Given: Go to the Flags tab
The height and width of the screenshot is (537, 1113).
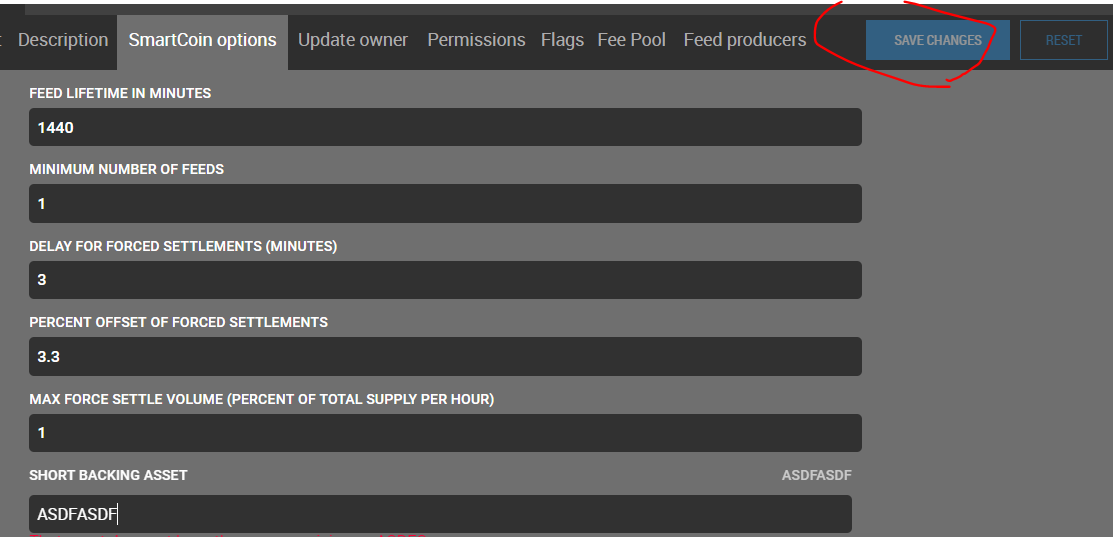Looking at the screenshot, I should click(562, 40).
